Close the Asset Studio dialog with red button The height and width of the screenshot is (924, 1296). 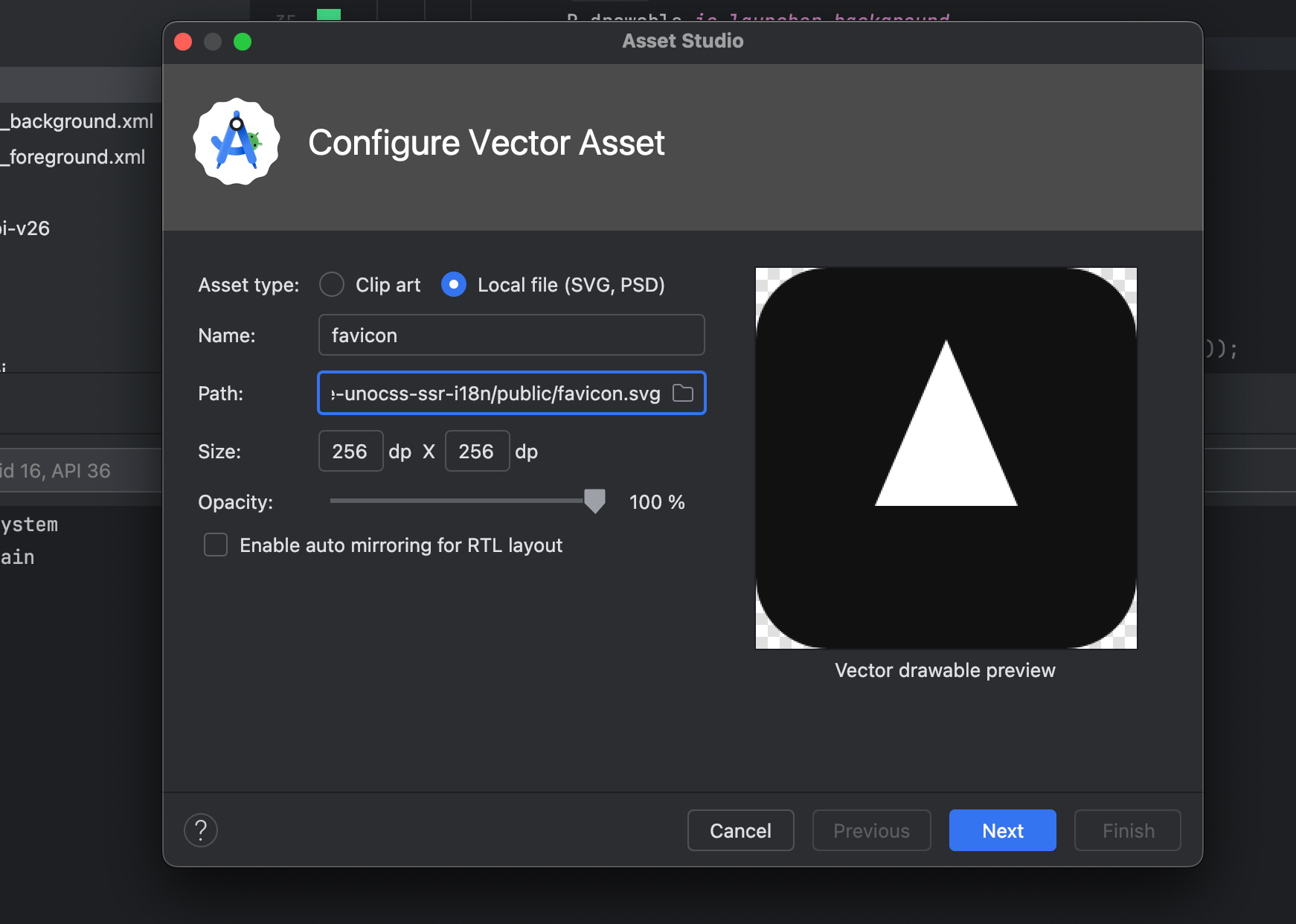click(183, 42)
